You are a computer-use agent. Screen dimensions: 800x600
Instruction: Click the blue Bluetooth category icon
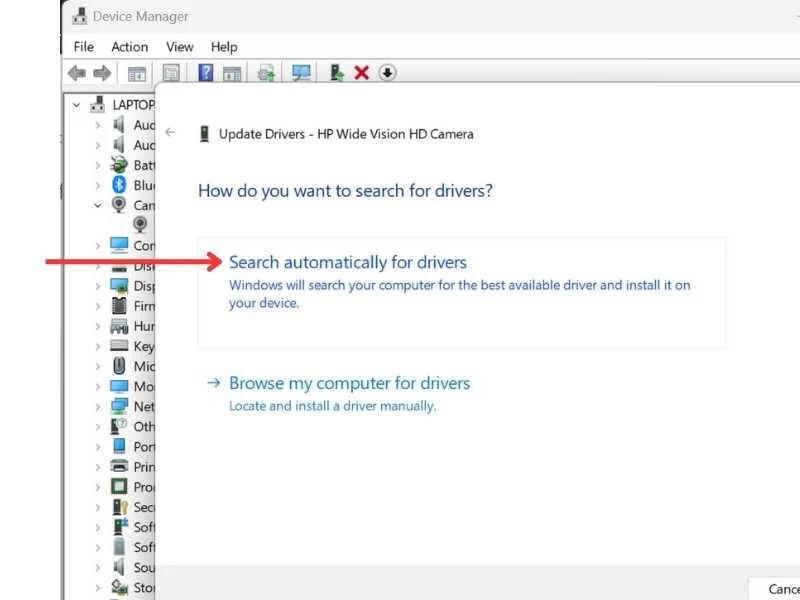(119, 185)
